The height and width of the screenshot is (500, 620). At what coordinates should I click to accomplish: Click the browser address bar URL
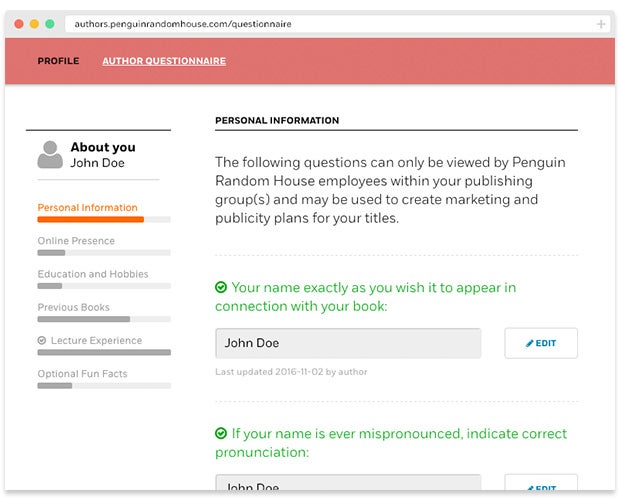tap(183, 24)
